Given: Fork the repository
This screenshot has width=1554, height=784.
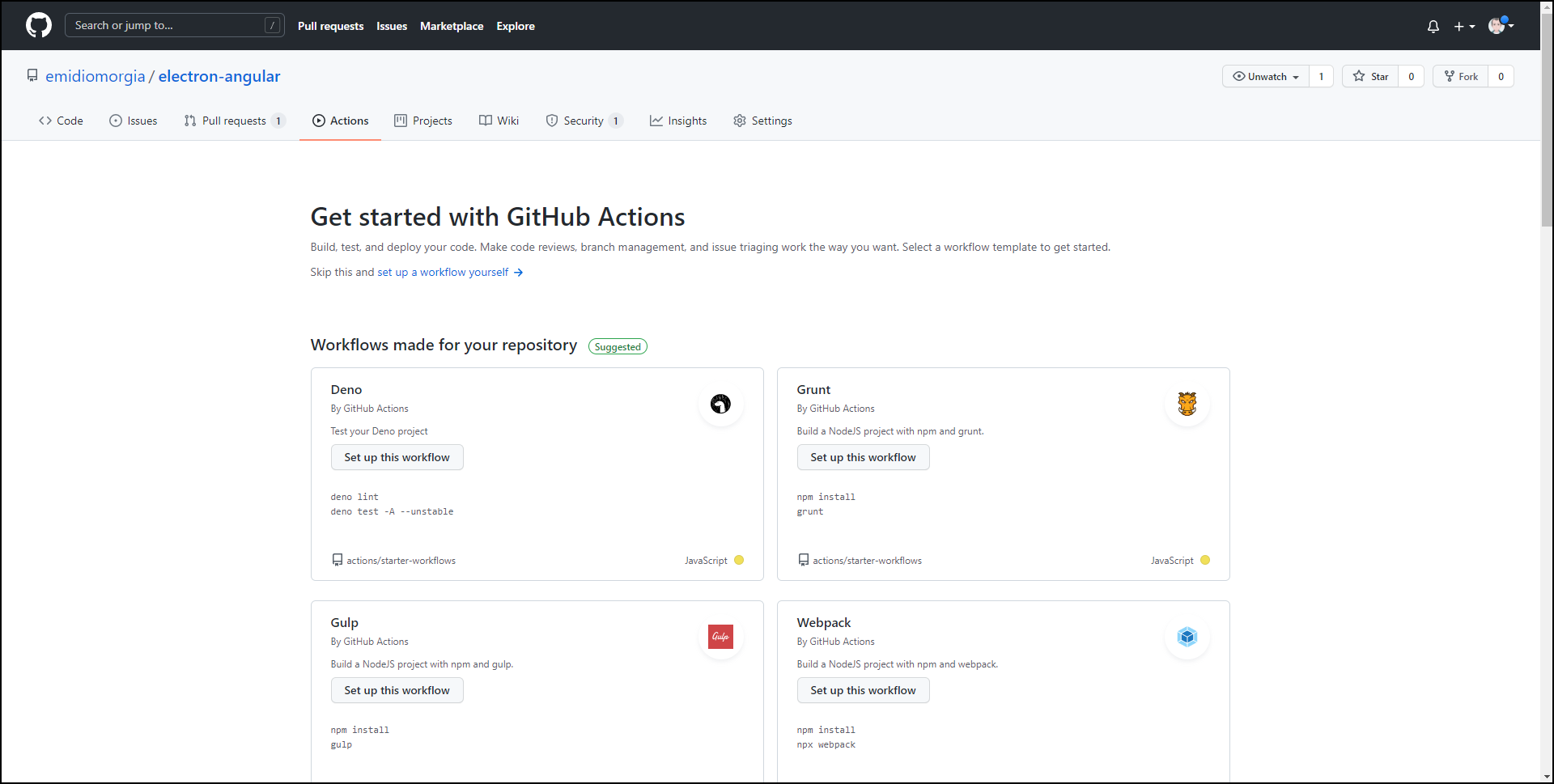Looking at the screenshot, I should click(x=1461, y=76).
